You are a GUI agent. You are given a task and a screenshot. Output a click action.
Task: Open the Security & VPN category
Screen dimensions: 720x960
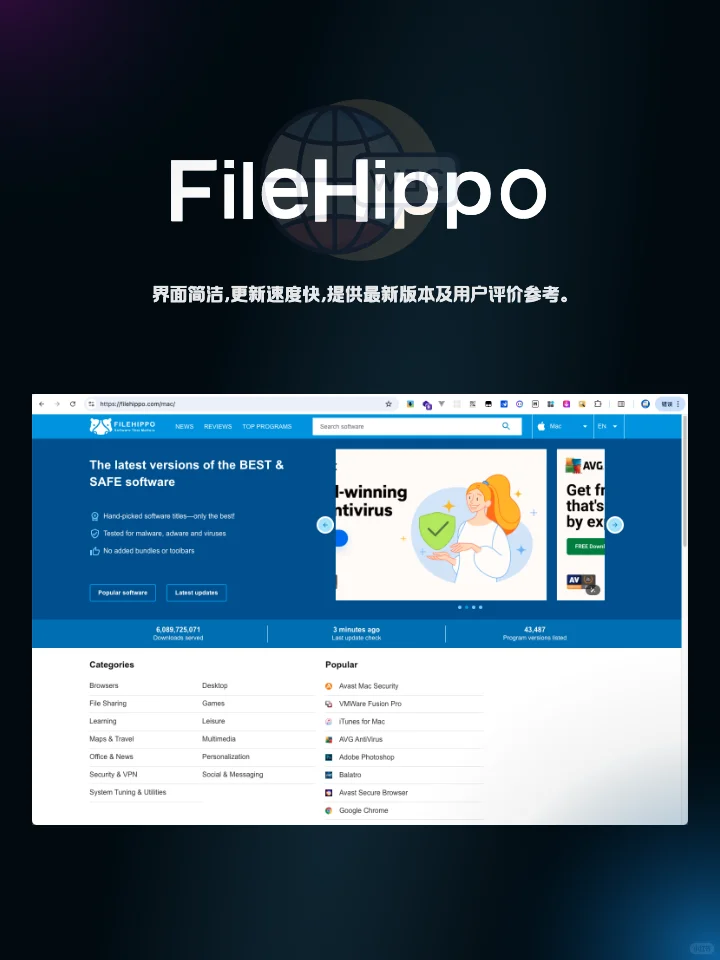coord(113,774)
